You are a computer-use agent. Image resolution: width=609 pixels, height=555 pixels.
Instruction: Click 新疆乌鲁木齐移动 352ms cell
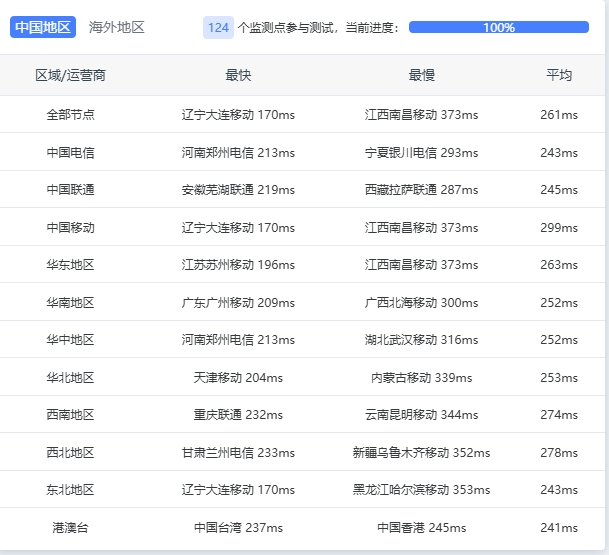pos(421,452)
